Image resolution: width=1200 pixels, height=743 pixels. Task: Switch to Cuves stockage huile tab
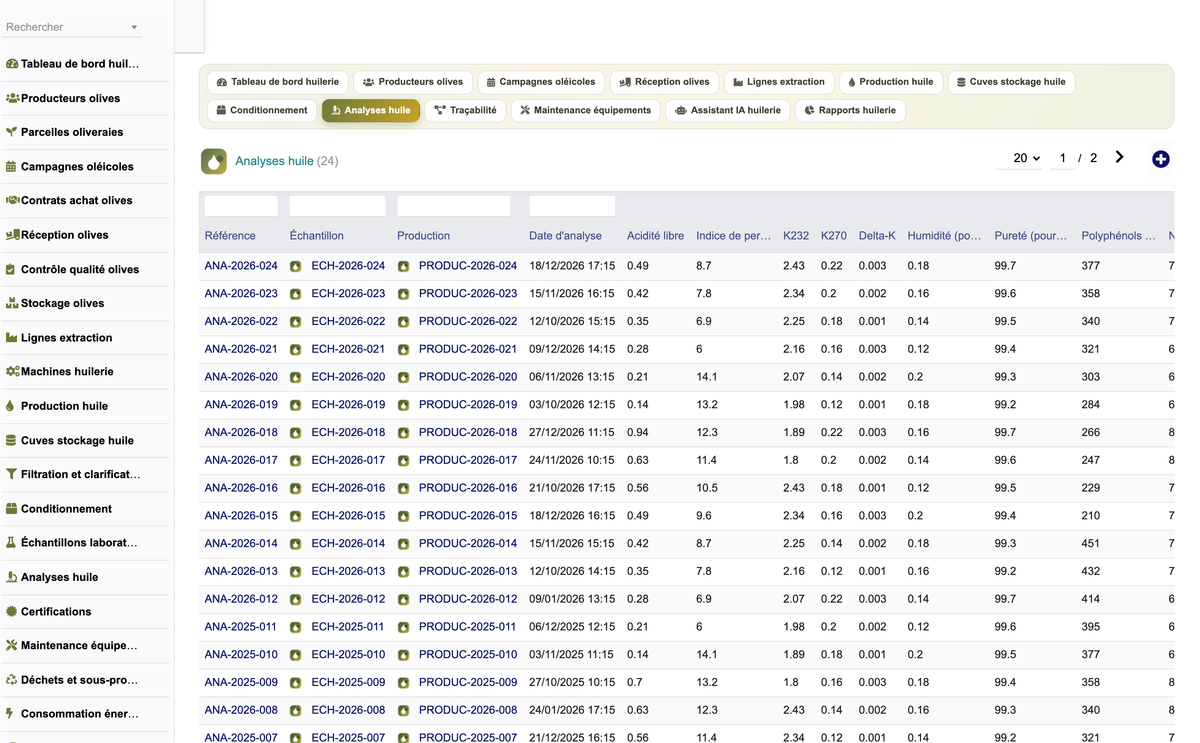1011,82
